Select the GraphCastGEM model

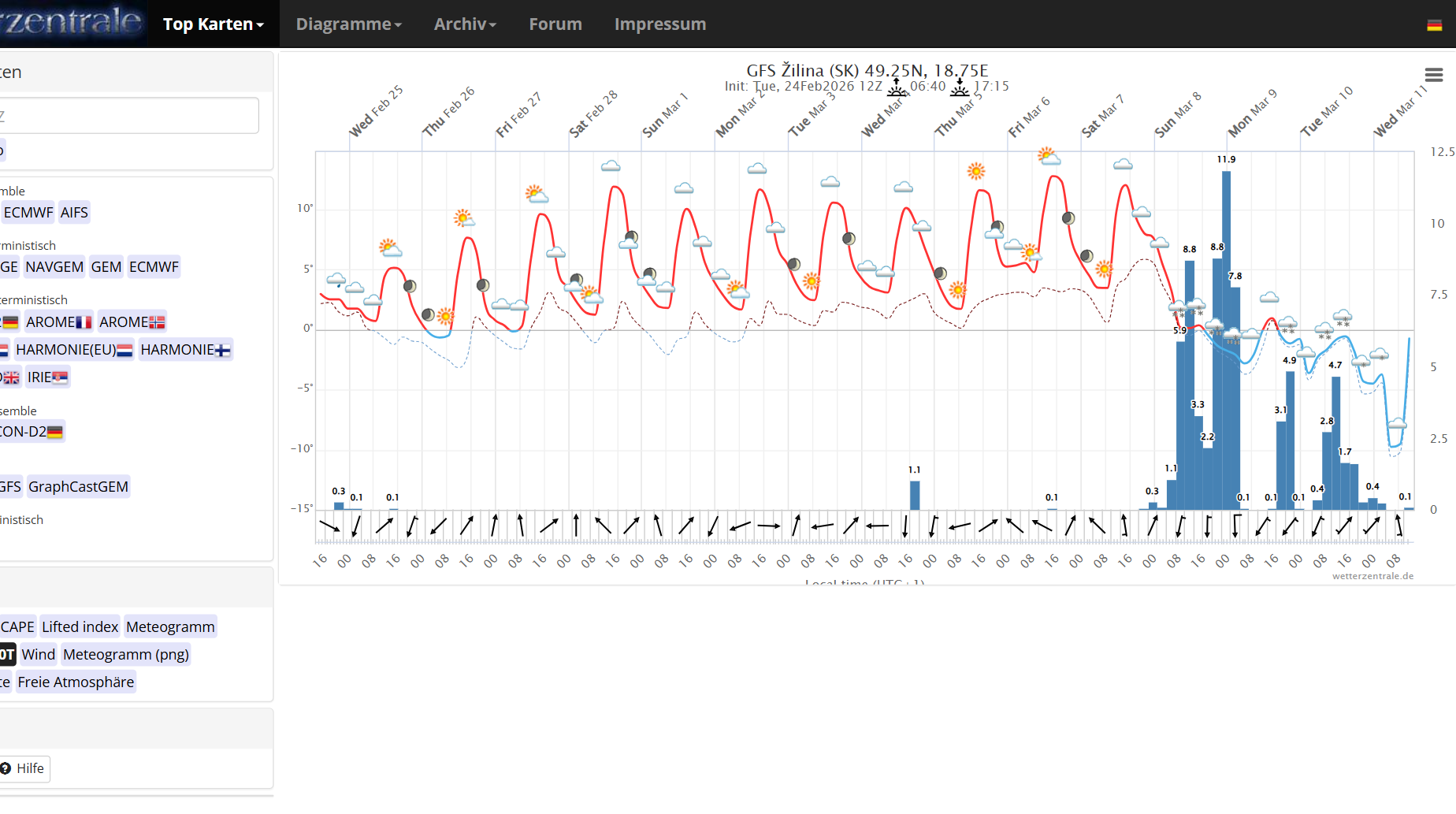[78, 487]
